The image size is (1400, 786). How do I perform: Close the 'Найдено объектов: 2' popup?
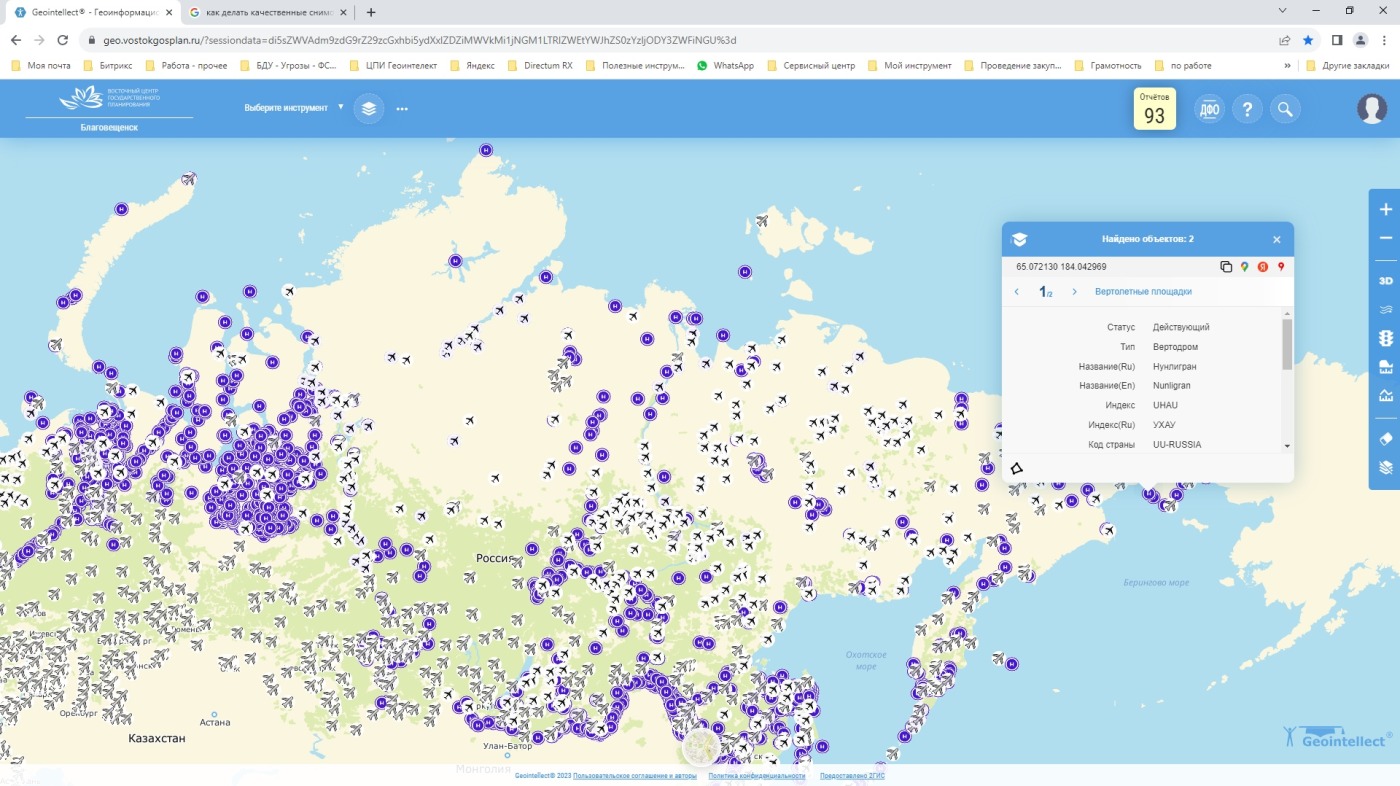(x=1277, y=240)
